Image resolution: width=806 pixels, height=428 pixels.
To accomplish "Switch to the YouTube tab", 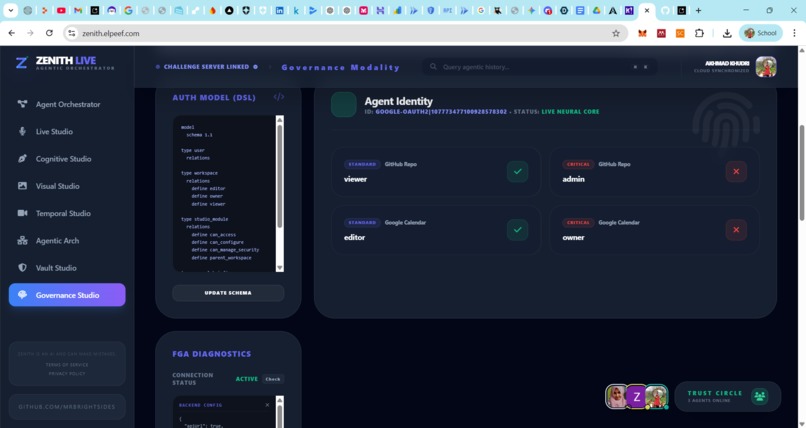I will (61, 10).
